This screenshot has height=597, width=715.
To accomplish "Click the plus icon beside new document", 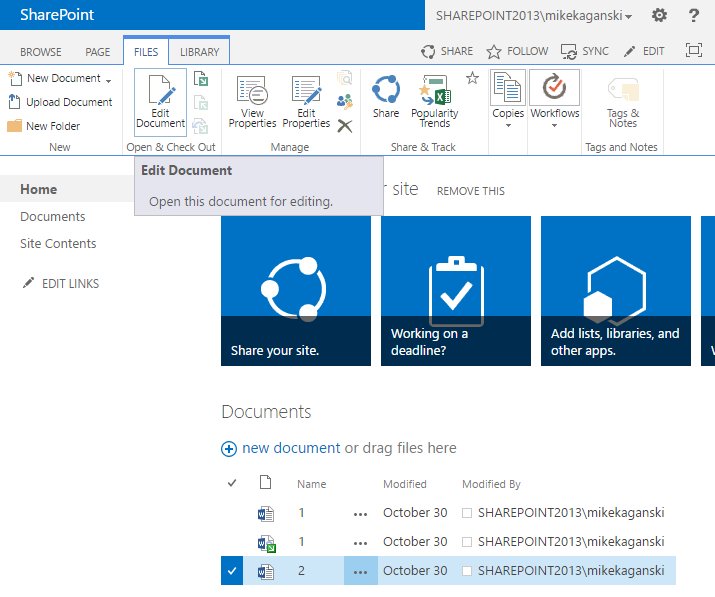I will (229, 449).
